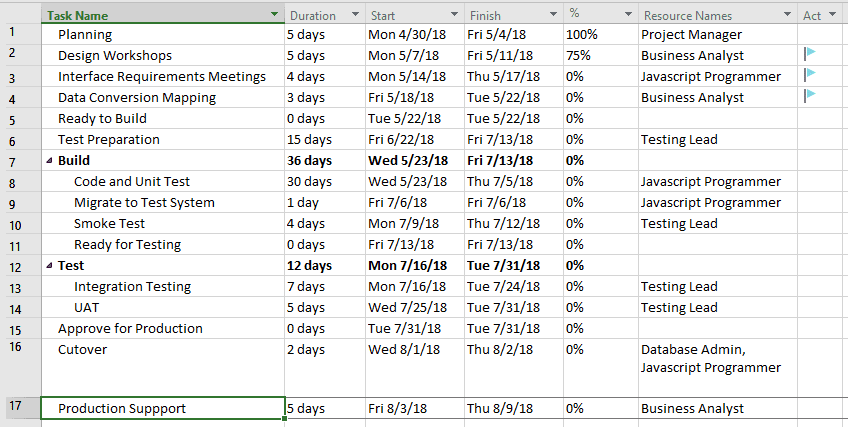The width and height of the screenshot is (848, 427).
Task: Click the Integration Testing duration cell
Action: (x=325, y=286)
